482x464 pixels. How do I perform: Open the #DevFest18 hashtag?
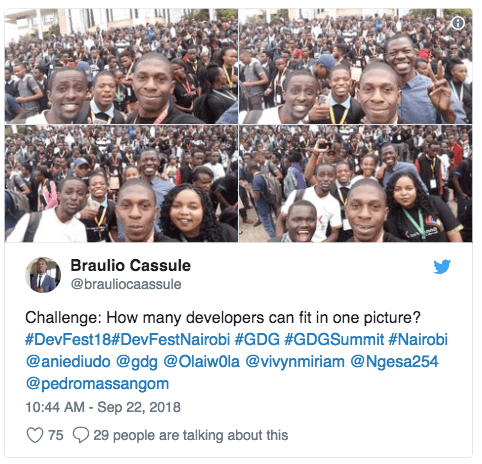(x=68, y=340)
